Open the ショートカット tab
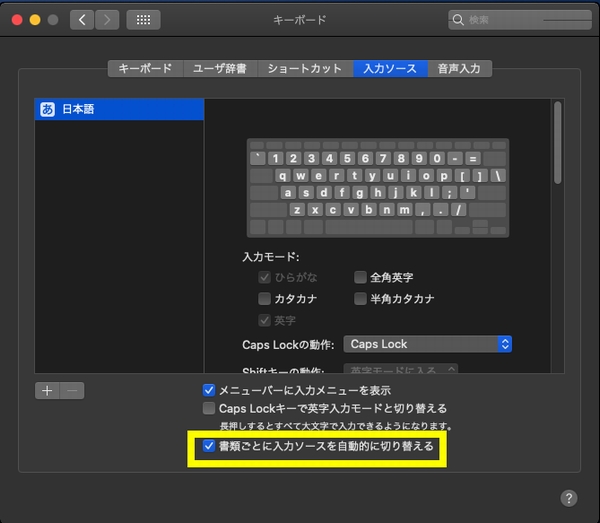The width and height of the screenshot is (600, 523). [305, 68]
